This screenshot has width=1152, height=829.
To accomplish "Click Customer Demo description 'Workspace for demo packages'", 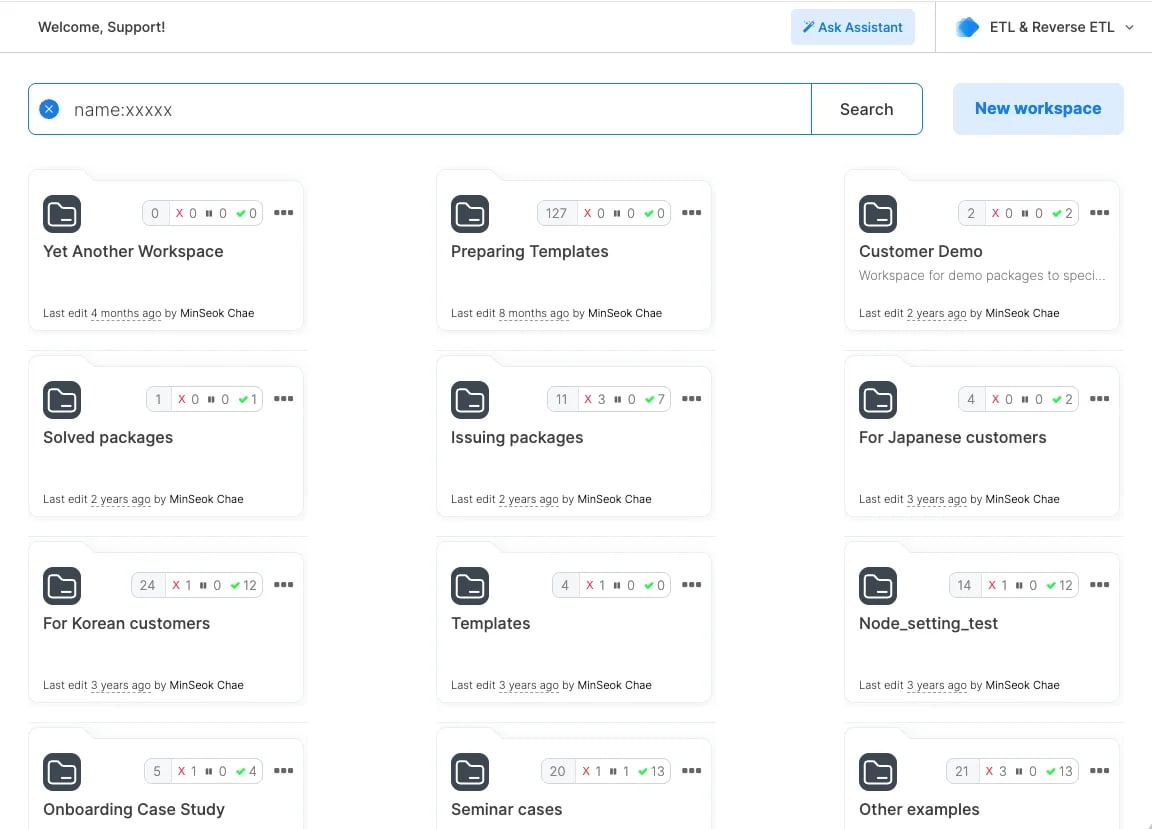I will 982,276.
